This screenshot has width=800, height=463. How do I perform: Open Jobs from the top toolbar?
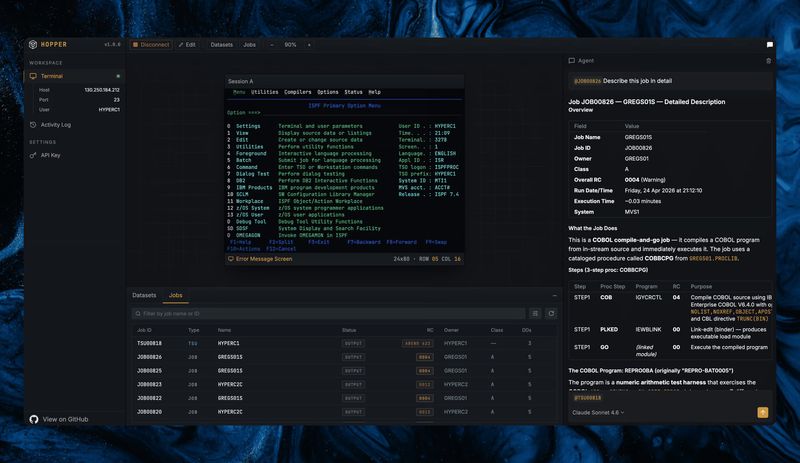[249, 45]
